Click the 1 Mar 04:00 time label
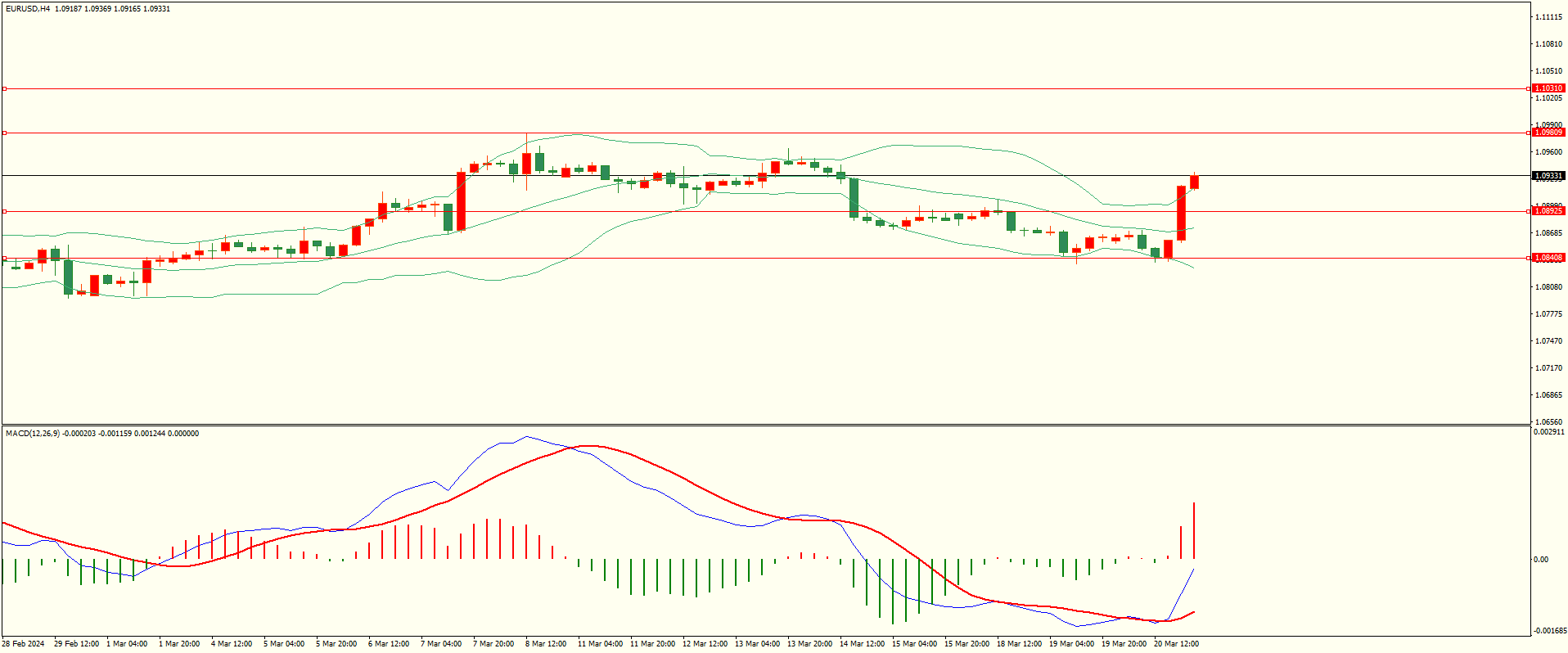1568x653 pixels. pyautogui.click(x=127, y=644)
